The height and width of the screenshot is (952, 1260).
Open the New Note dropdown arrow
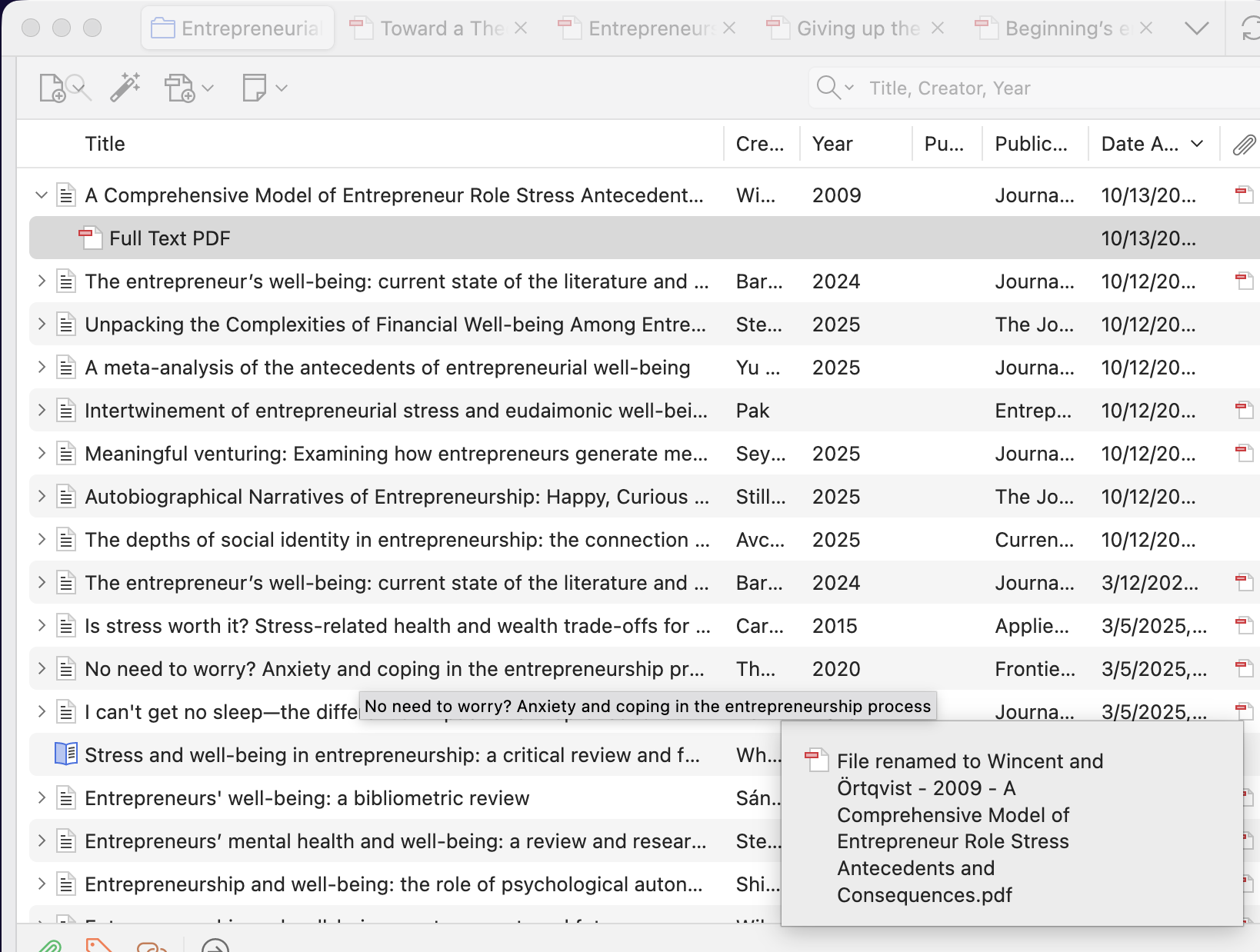282,88
